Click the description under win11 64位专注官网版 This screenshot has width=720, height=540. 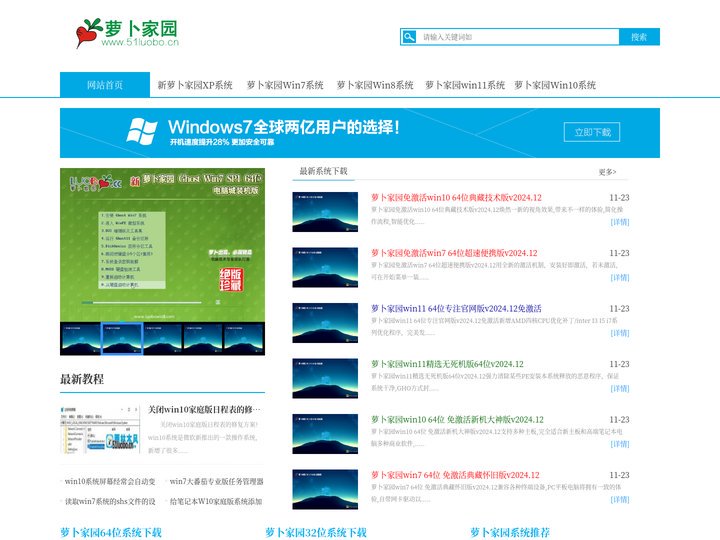tap(494, 326)
